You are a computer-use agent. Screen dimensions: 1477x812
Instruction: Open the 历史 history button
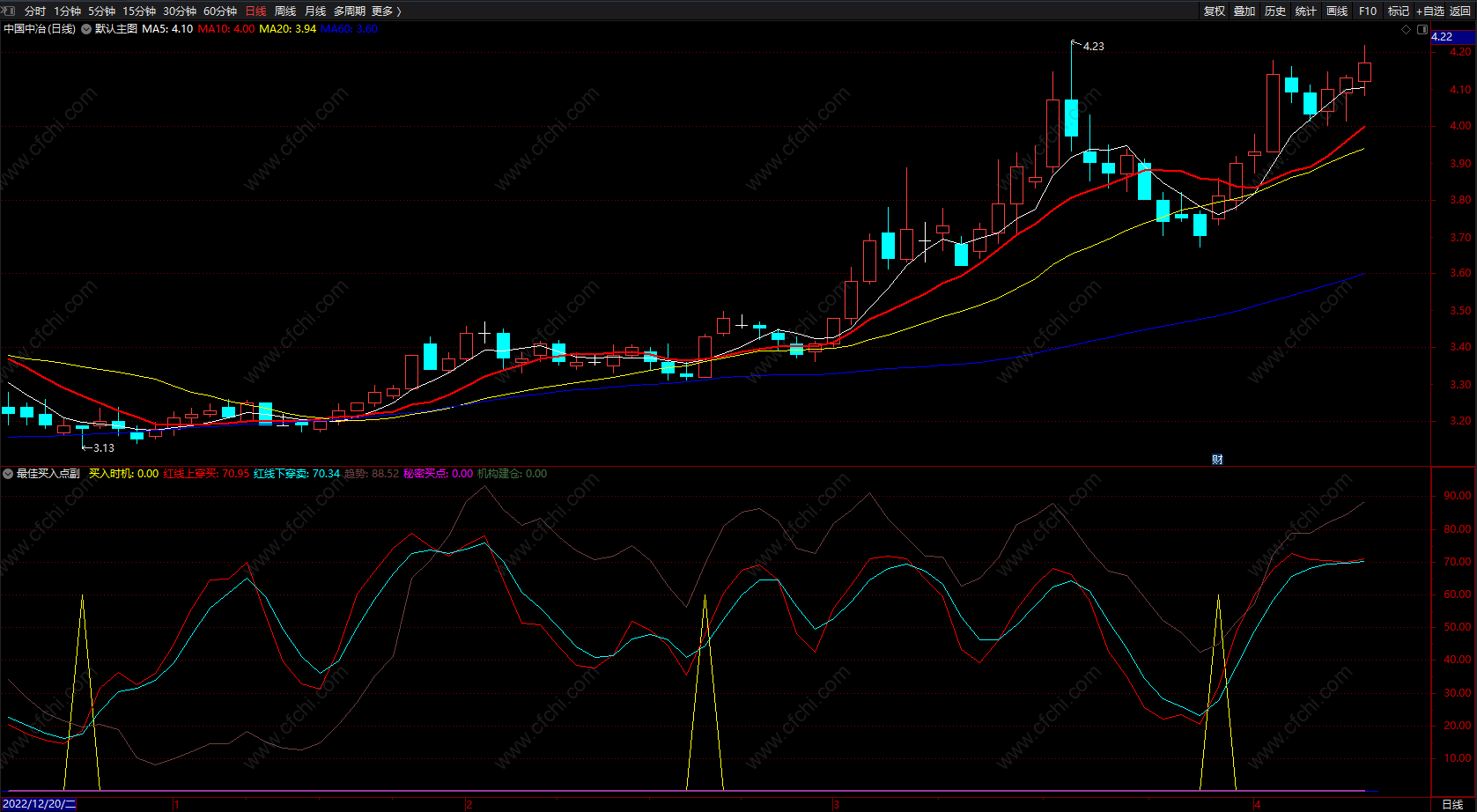pos(1275,11)
